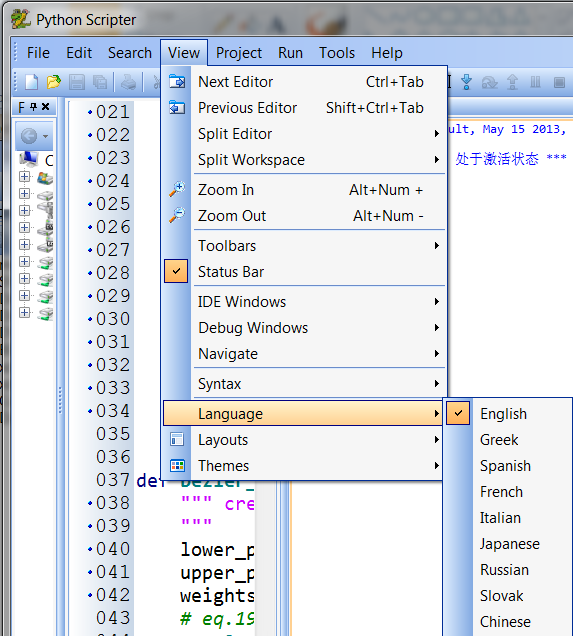Viewport: 573px width, 636px height.
Task: Switch the interface language to Russian
Action: tap(509, 569)
